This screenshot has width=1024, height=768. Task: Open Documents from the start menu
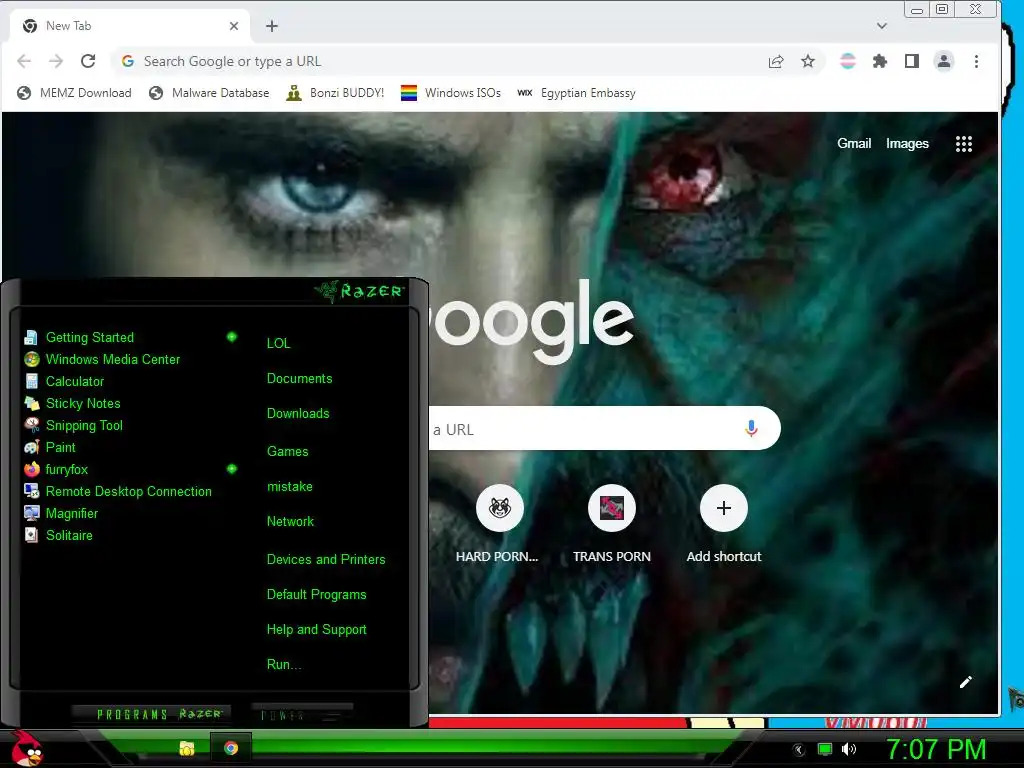299,378
